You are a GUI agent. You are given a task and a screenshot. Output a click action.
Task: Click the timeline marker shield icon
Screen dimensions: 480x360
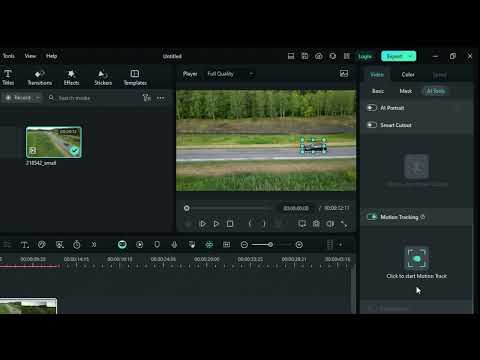pyautogui.click(x=157, y=245)
